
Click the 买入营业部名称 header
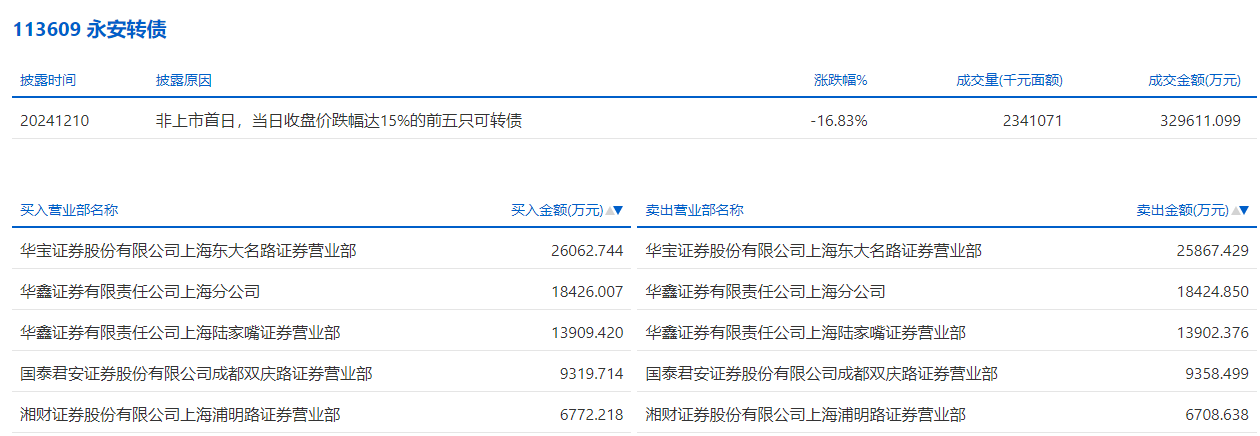pyautogui.click(x=69, y=210)
